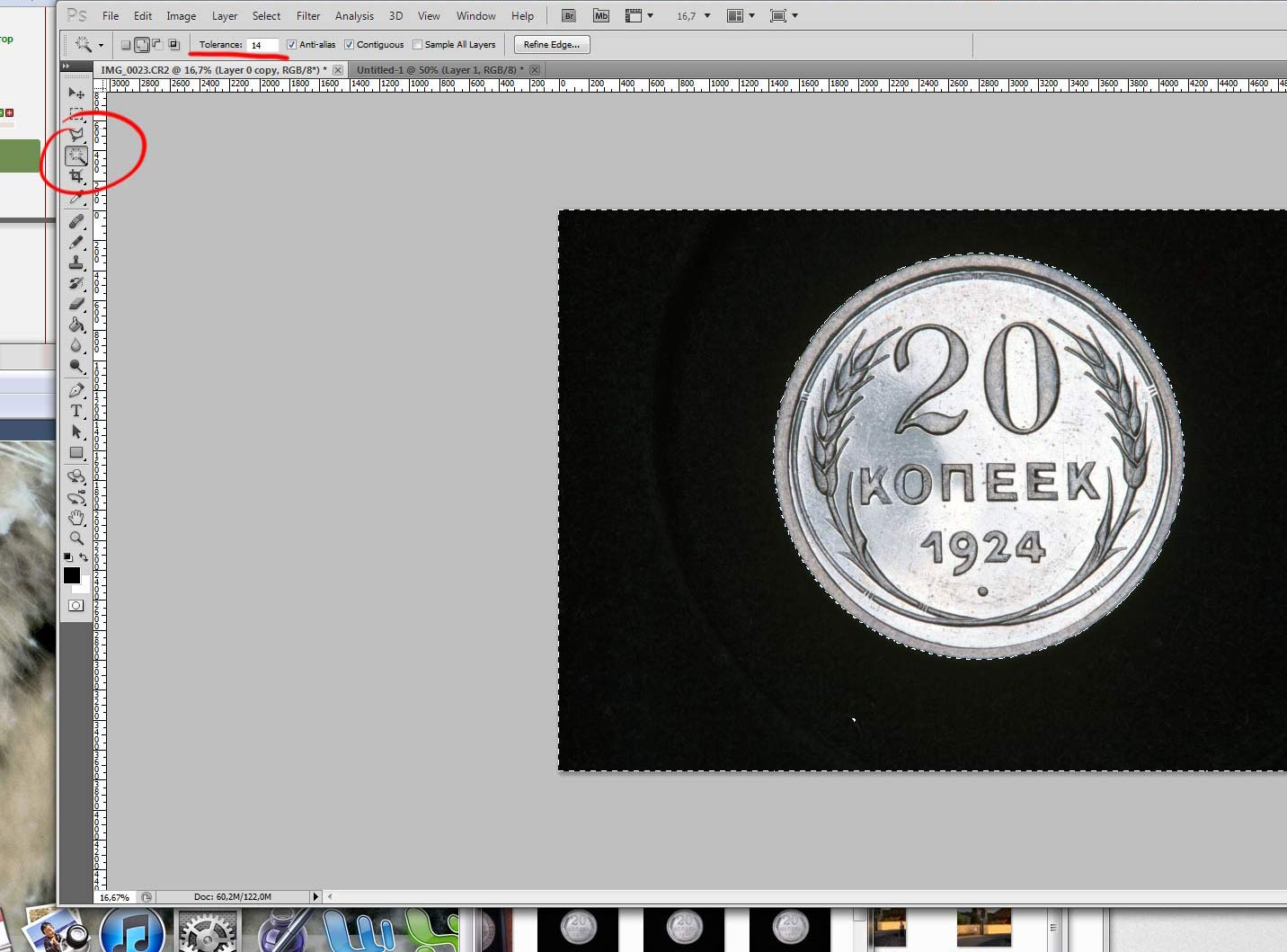Screen dimensions: 1287x952
Task: Launch Adobe Bridge from Br icon
Action: (568, 16)
